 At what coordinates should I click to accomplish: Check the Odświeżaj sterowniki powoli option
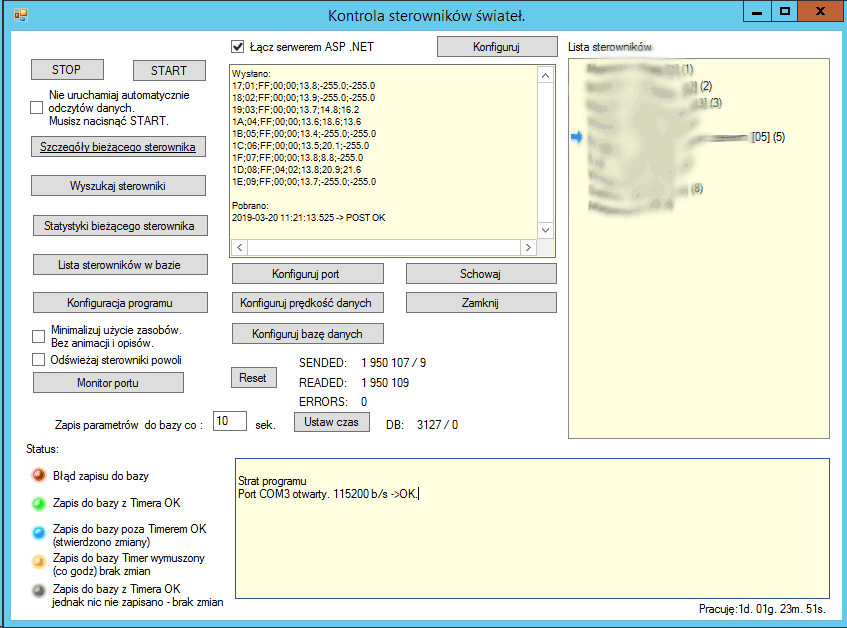click(x=39, y=360)
